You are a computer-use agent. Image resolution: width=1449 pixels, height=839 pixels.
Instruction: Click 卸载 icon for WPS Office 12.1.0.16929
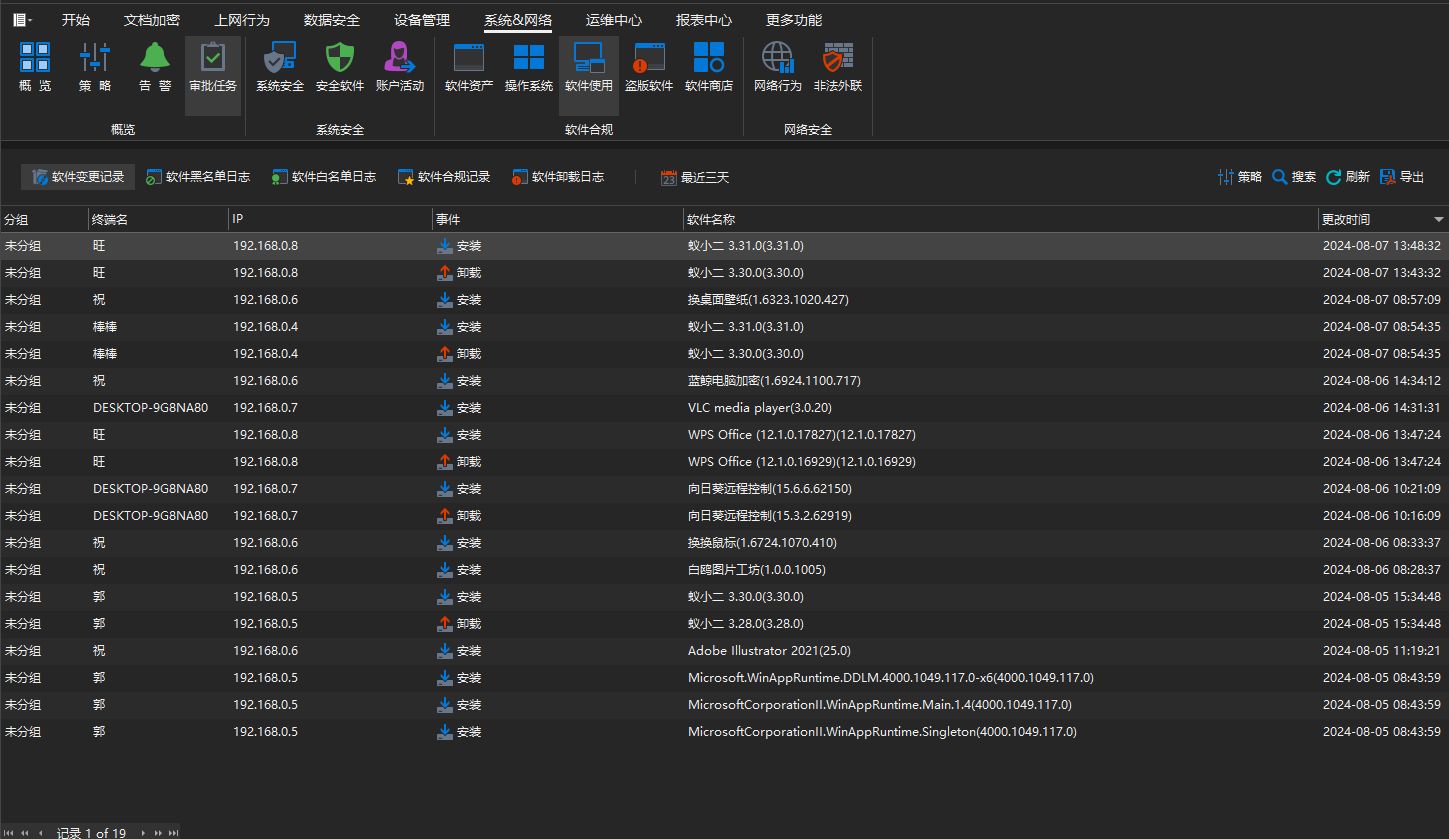445,461
